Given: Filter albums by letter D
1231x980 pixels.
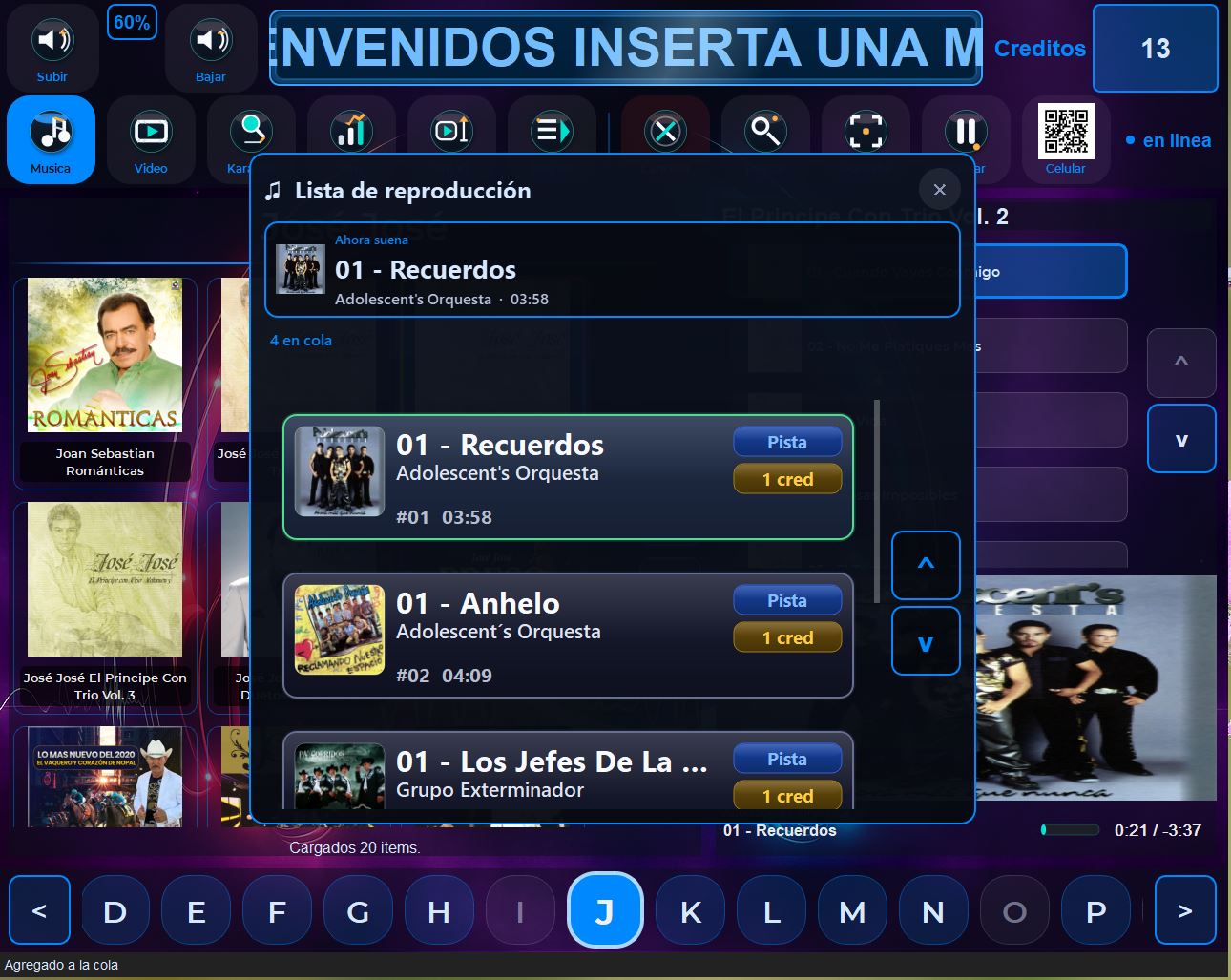Looking at the screenshot, I should coord(115,912).
